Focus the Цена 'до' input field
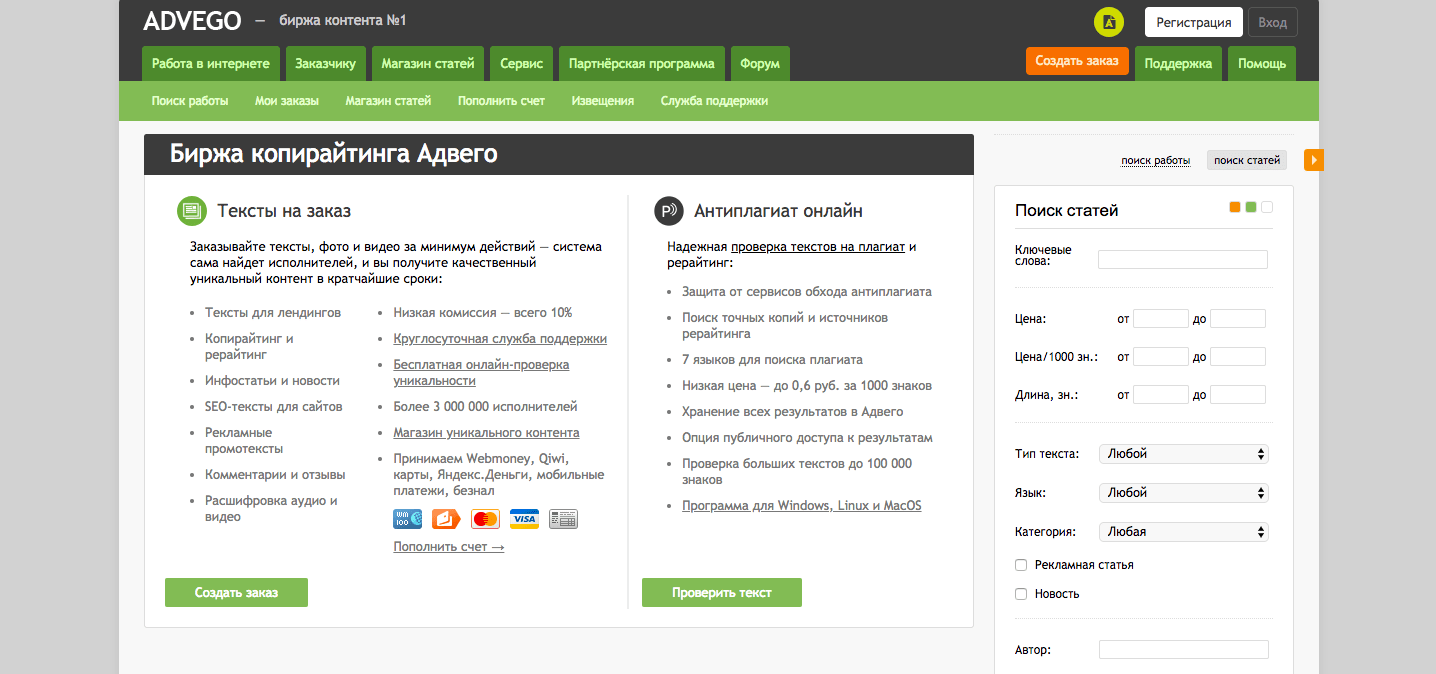The width and height of the screenshot is (1436, 674). coord(1238,319)
